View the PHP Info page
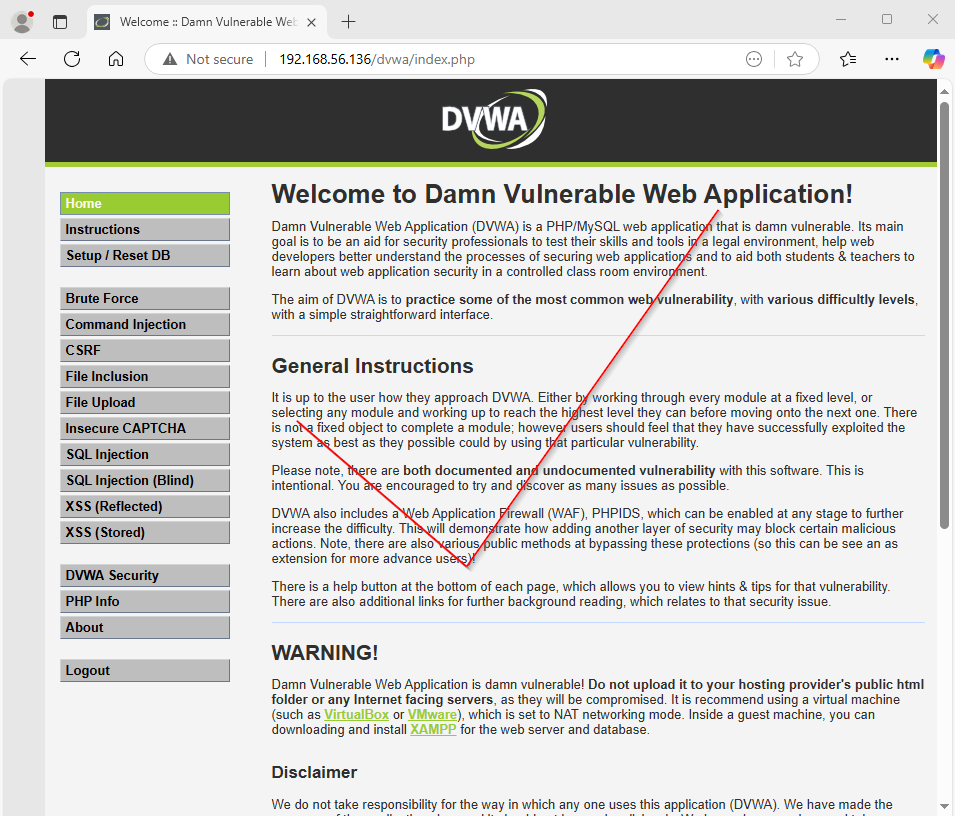 tap(145, 602)
